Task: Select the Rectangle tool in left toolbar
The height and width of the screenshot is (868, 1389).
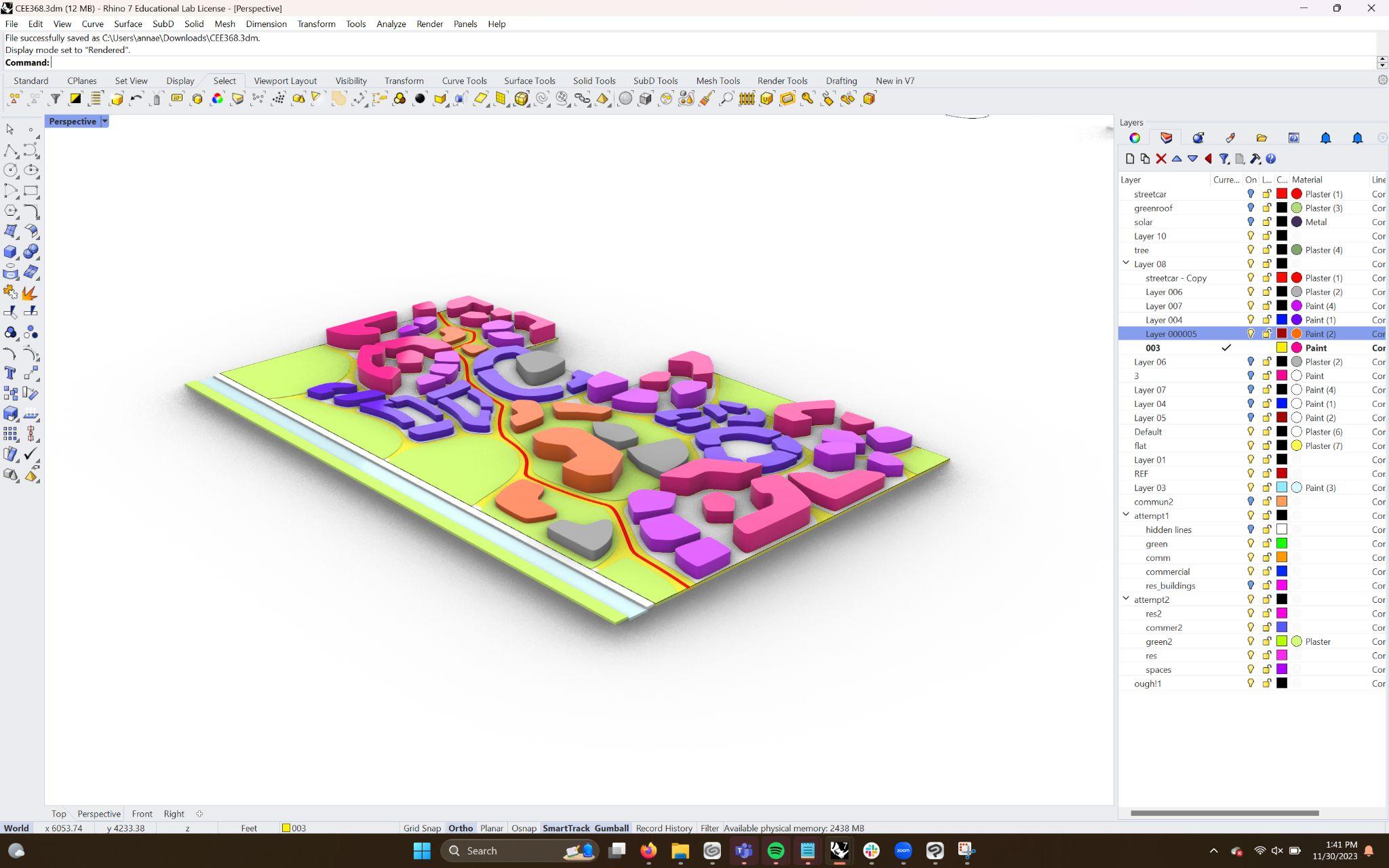Action: (x=31, y=191)
